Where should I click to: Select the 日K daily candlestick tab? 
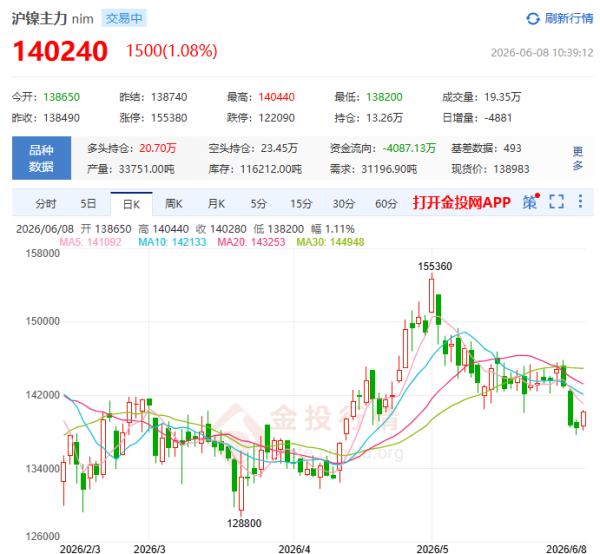131,204
